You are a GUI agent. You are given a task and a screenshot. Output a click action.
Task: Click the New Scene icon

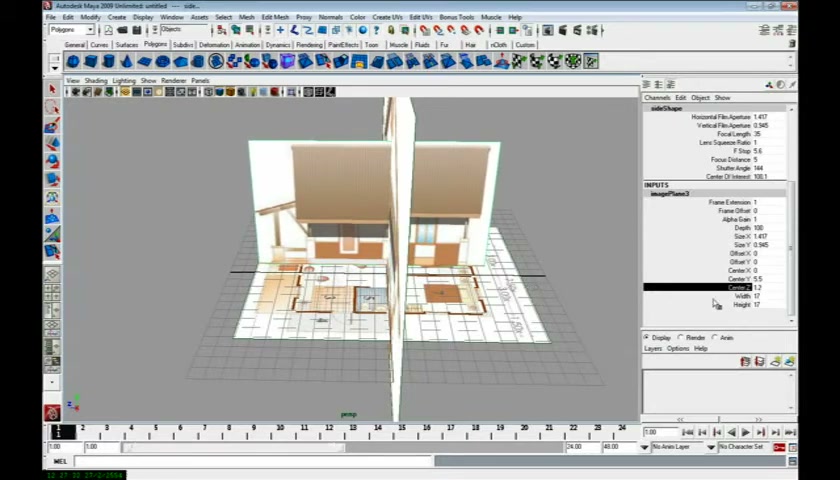[x=108, y=31]
